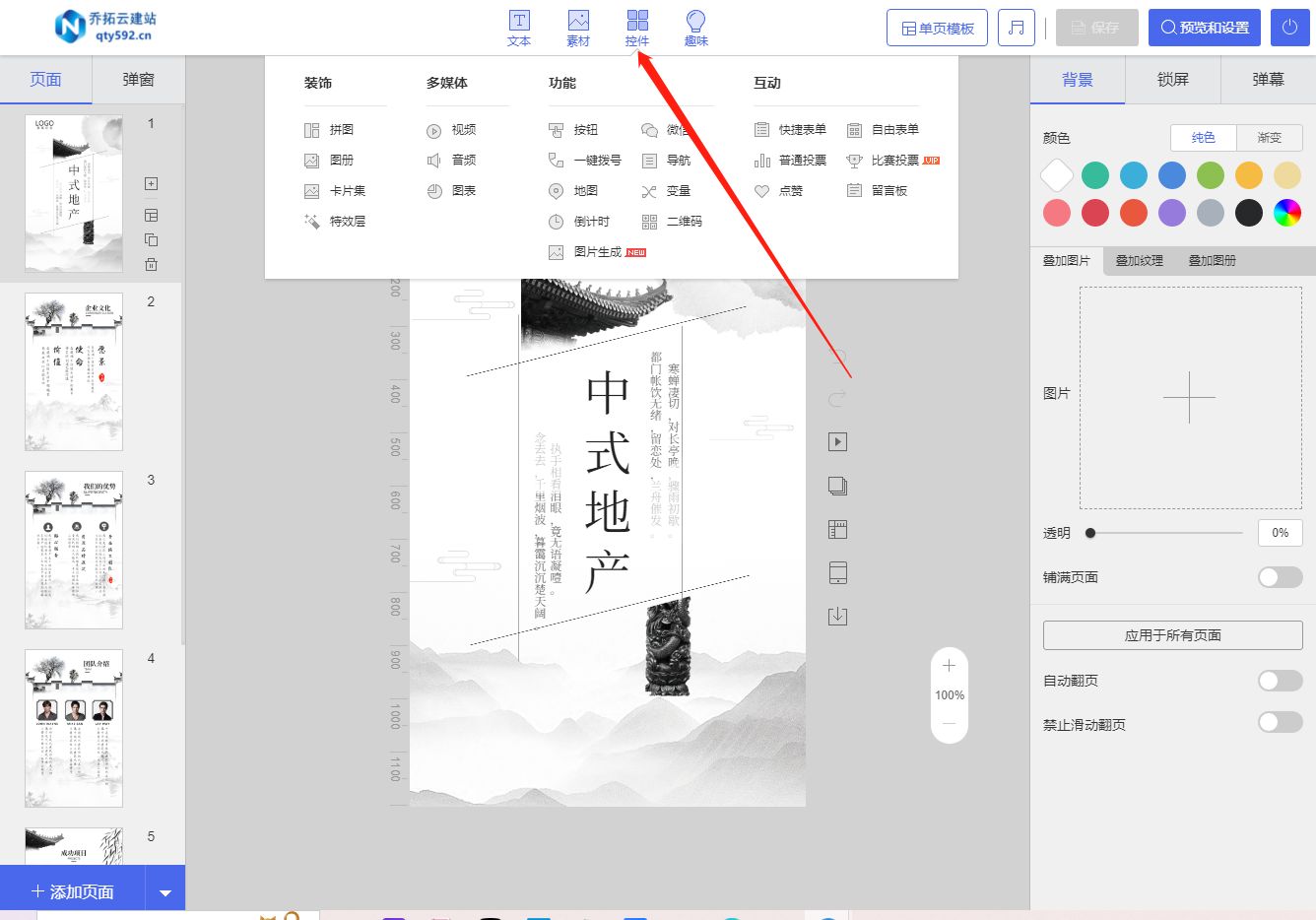Viewport: 1316px width, 920px height.
Task: Click the power/exit button
Action: [1290, 28]
